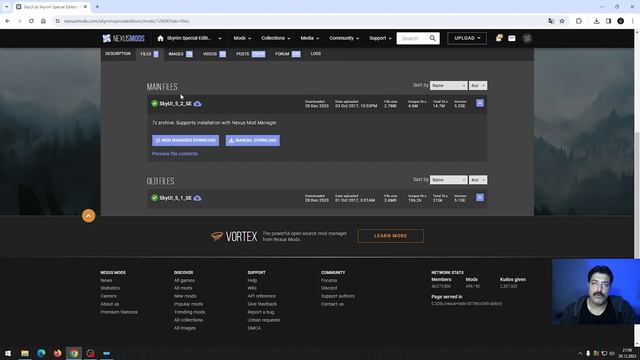Expand the Collections navigation menu
The height and width of the screenshot is (360, 640).
click(276, 38)
